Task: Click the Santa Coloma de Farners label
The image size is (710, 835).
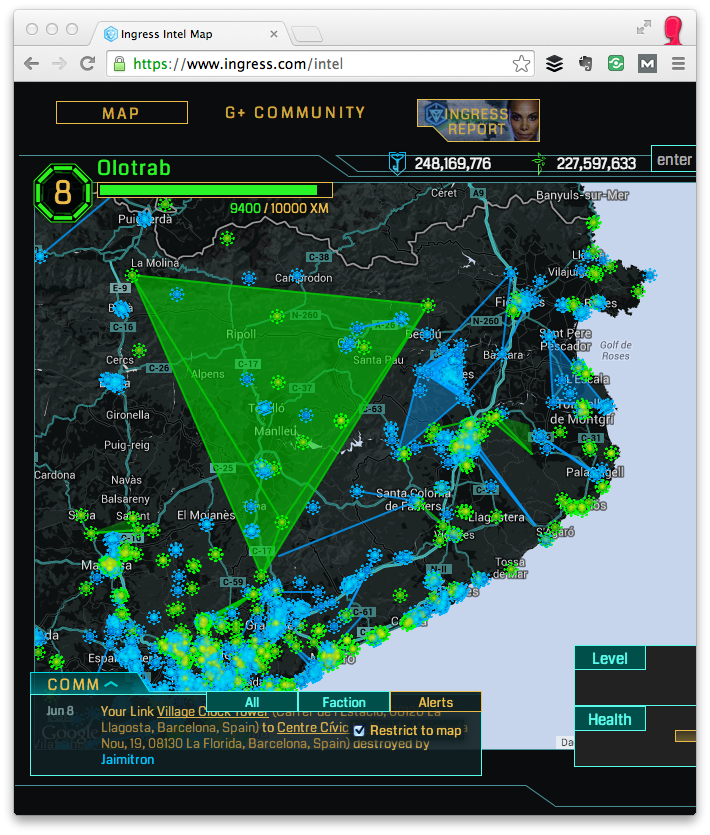Action: point(413,500)
